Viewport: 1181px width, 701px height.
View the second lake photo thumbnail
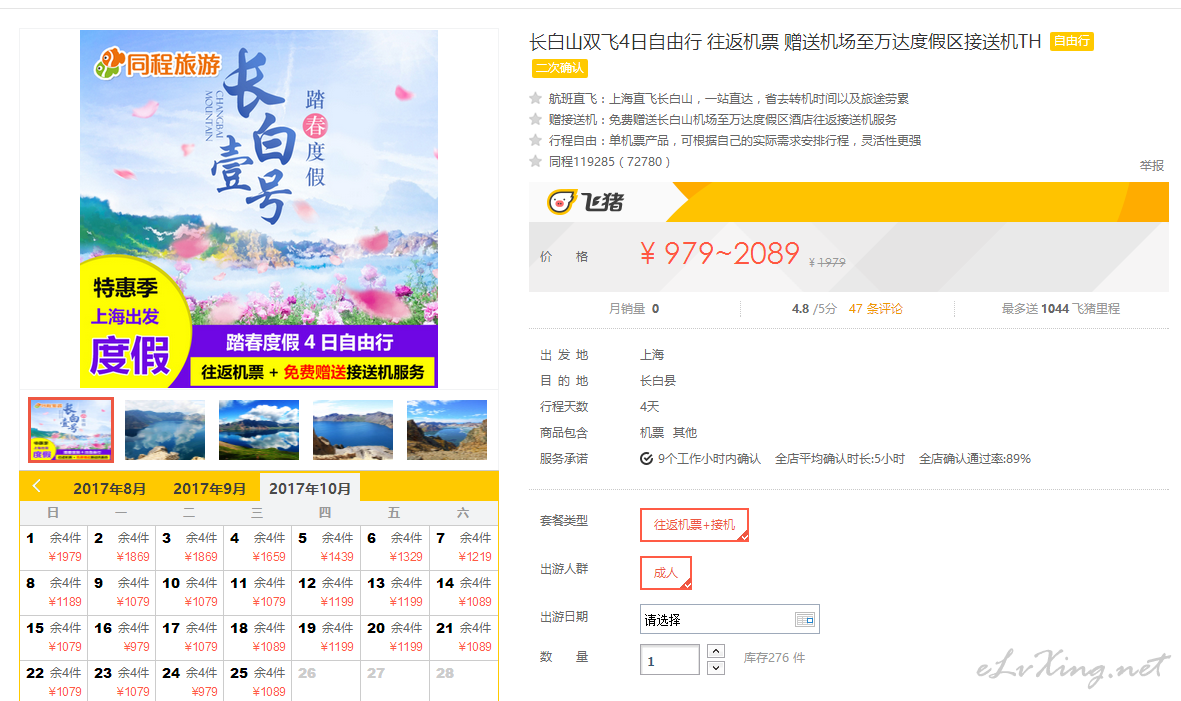pos(165,430)
